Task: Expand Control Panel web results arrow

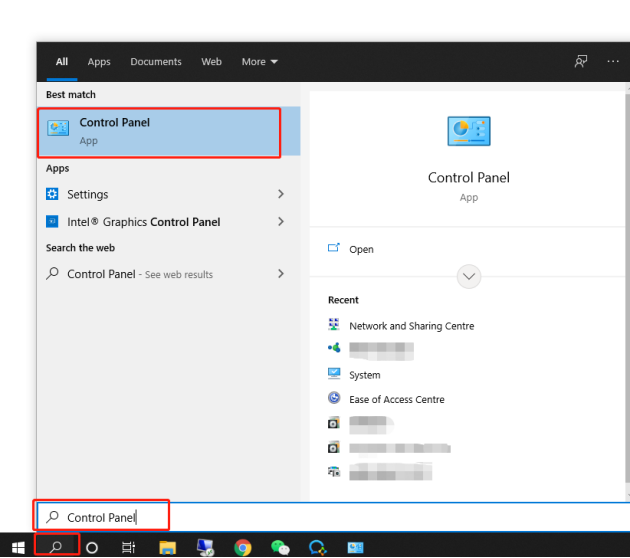Action: pos(281,274)
